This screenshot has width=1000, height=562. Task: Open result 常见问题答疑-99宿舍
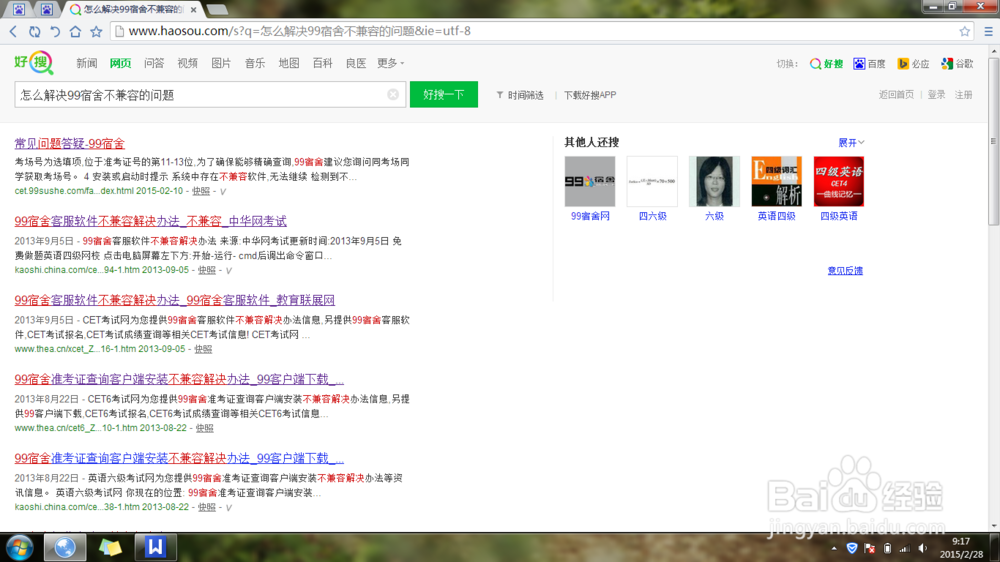[70, 144]
